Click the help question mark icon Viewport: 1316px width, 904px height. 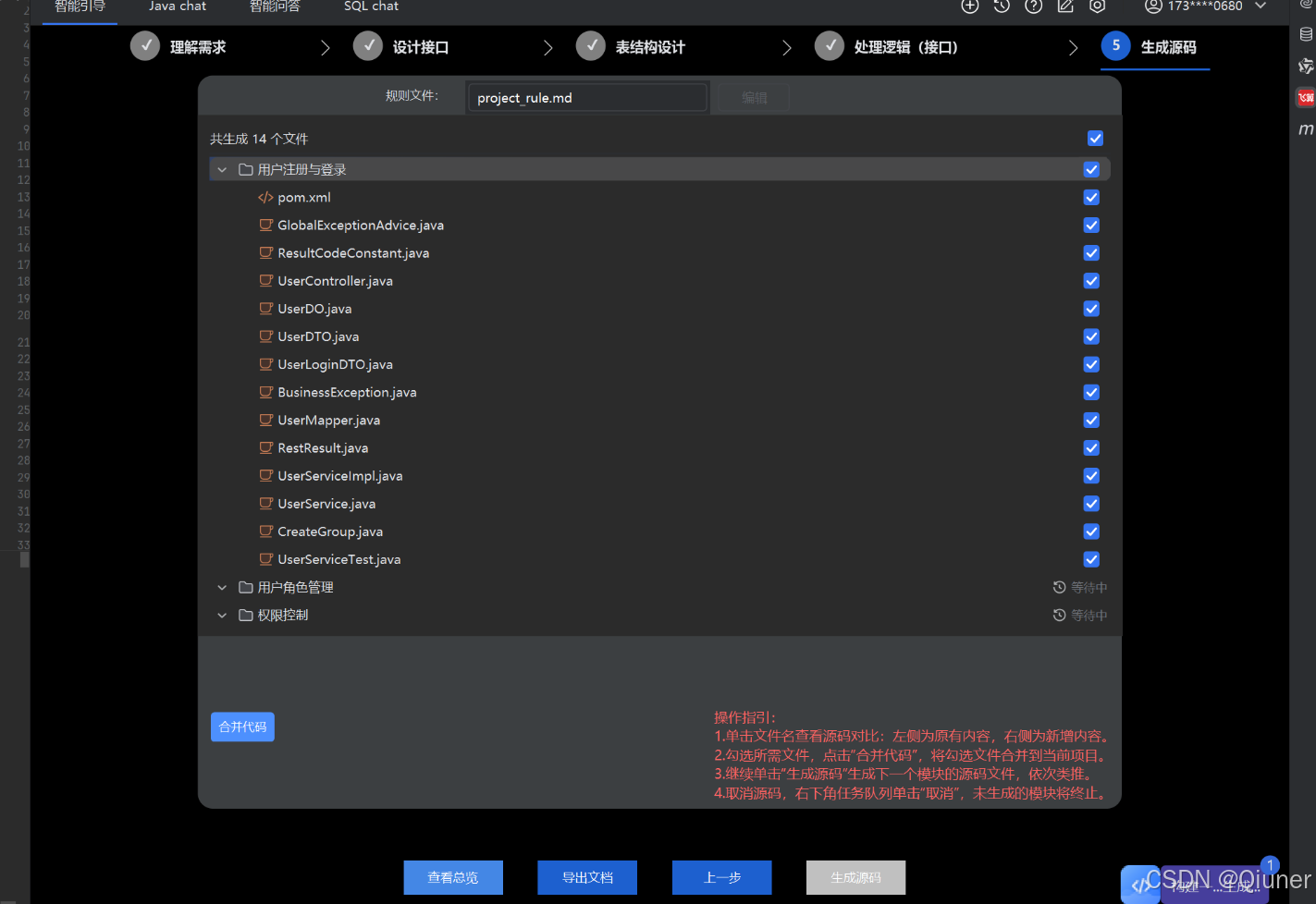tap(1033, 6)
